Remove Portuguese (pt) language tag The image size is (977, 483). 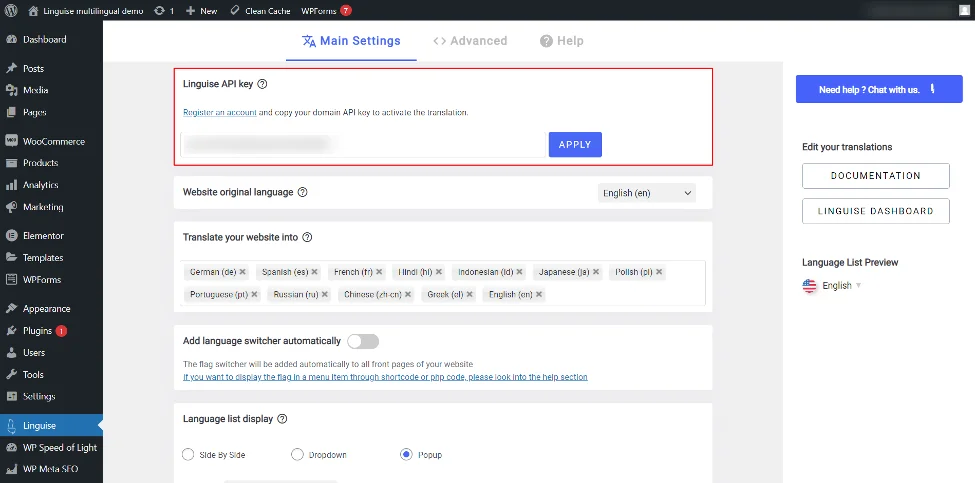[x=254, y=294]
